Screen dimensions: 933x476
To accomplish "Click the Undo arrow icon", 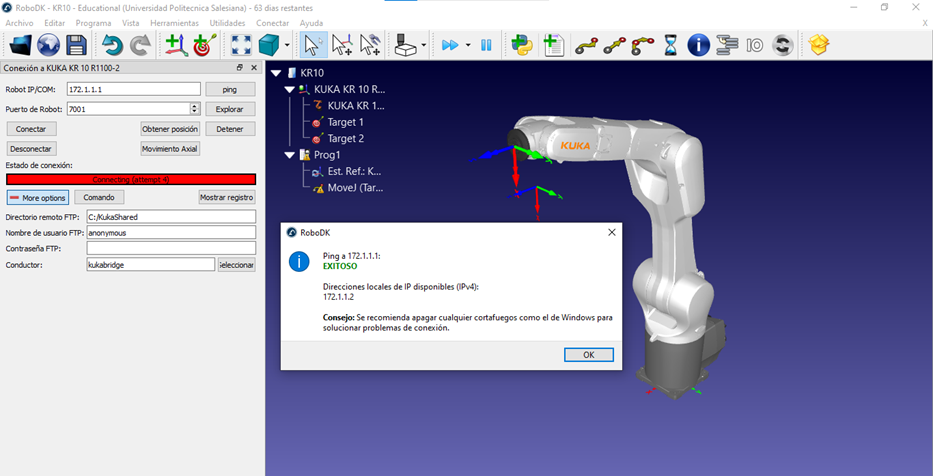I will pyautogui.click(x=112, y=45).
